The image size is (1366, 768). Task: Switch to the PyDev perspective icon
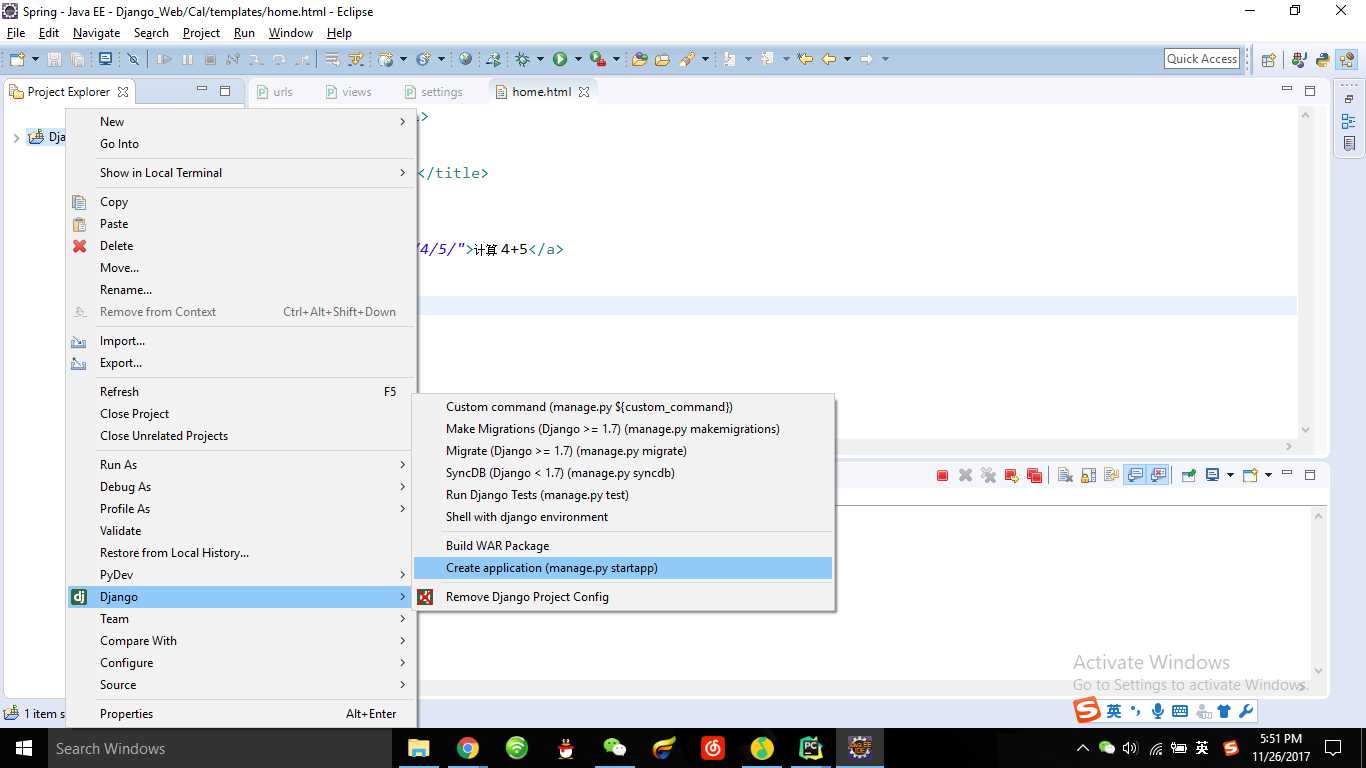[1323, 59]
